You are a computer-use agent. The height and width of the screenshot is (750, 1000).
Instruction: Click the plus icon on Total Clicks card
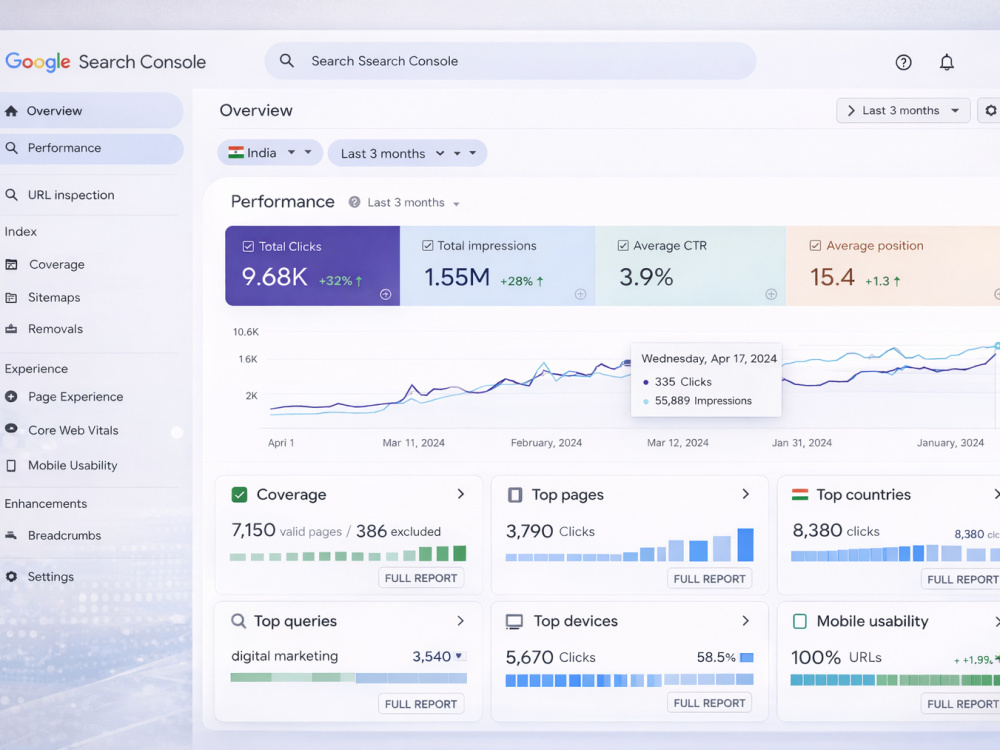[385, 294]
